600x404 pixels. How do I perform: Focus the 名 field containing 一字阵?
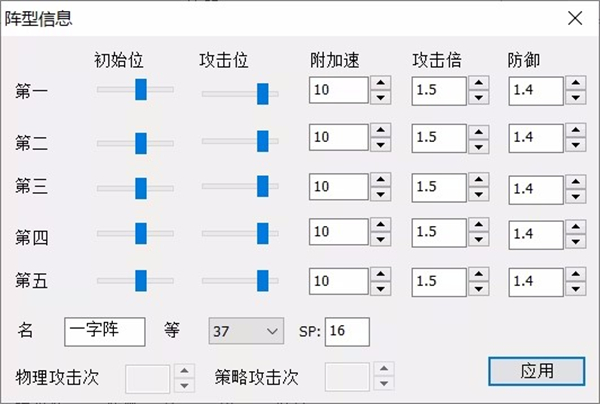coord(105,332)
